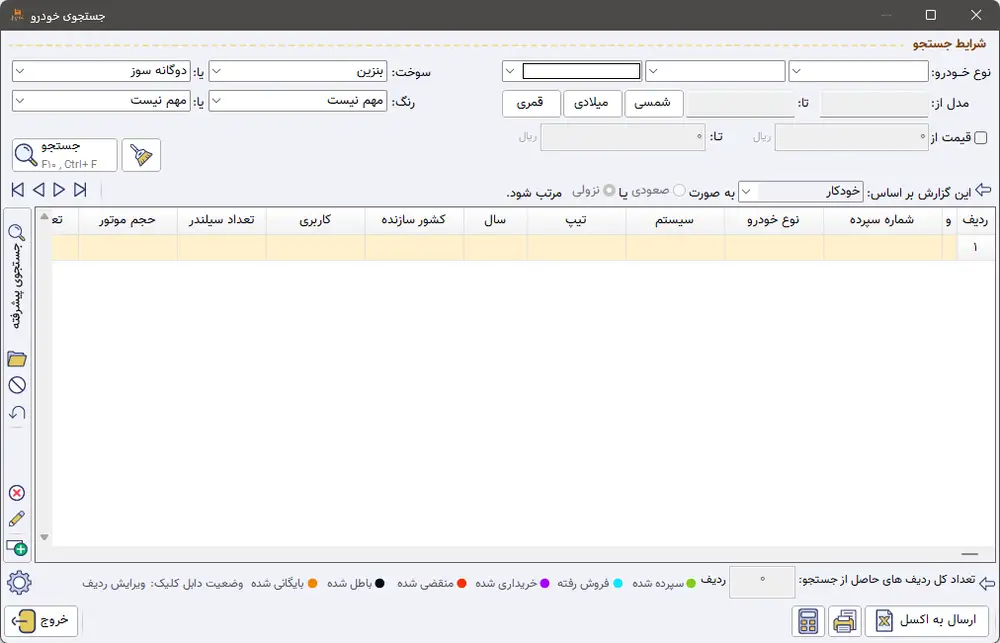The height and width of the screenshot is (643, 1000).
Task: Click the pencil edit icon in sidebar
Action: [17, 519]
